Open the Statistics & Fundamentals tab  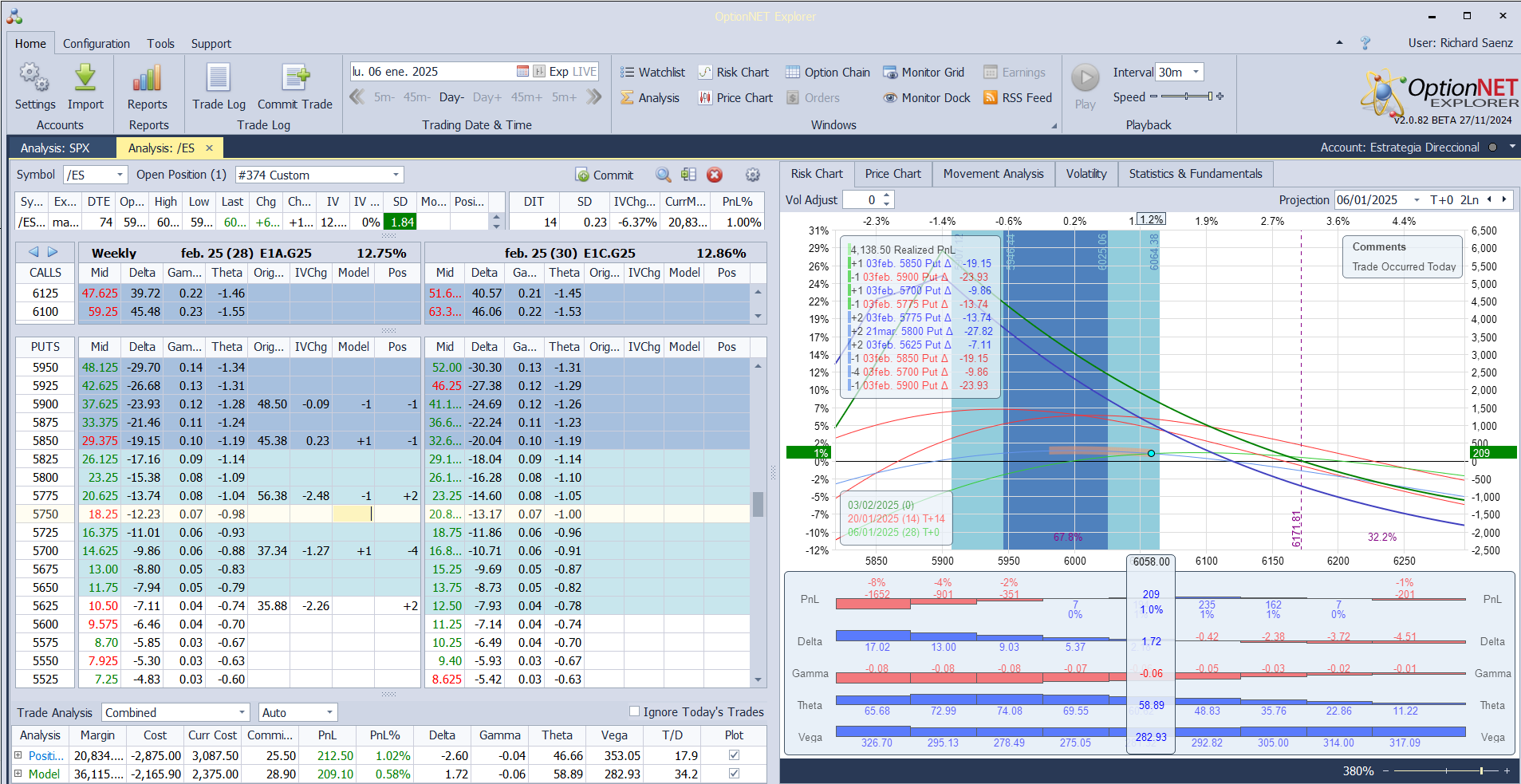[x=1196, y=174]
